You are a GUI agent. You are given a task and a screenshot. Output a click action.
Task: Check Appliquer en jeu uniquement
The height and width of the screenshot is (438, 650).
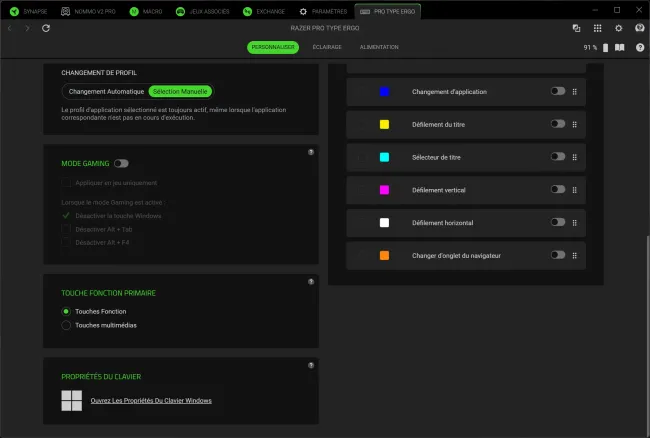[66, 183]
